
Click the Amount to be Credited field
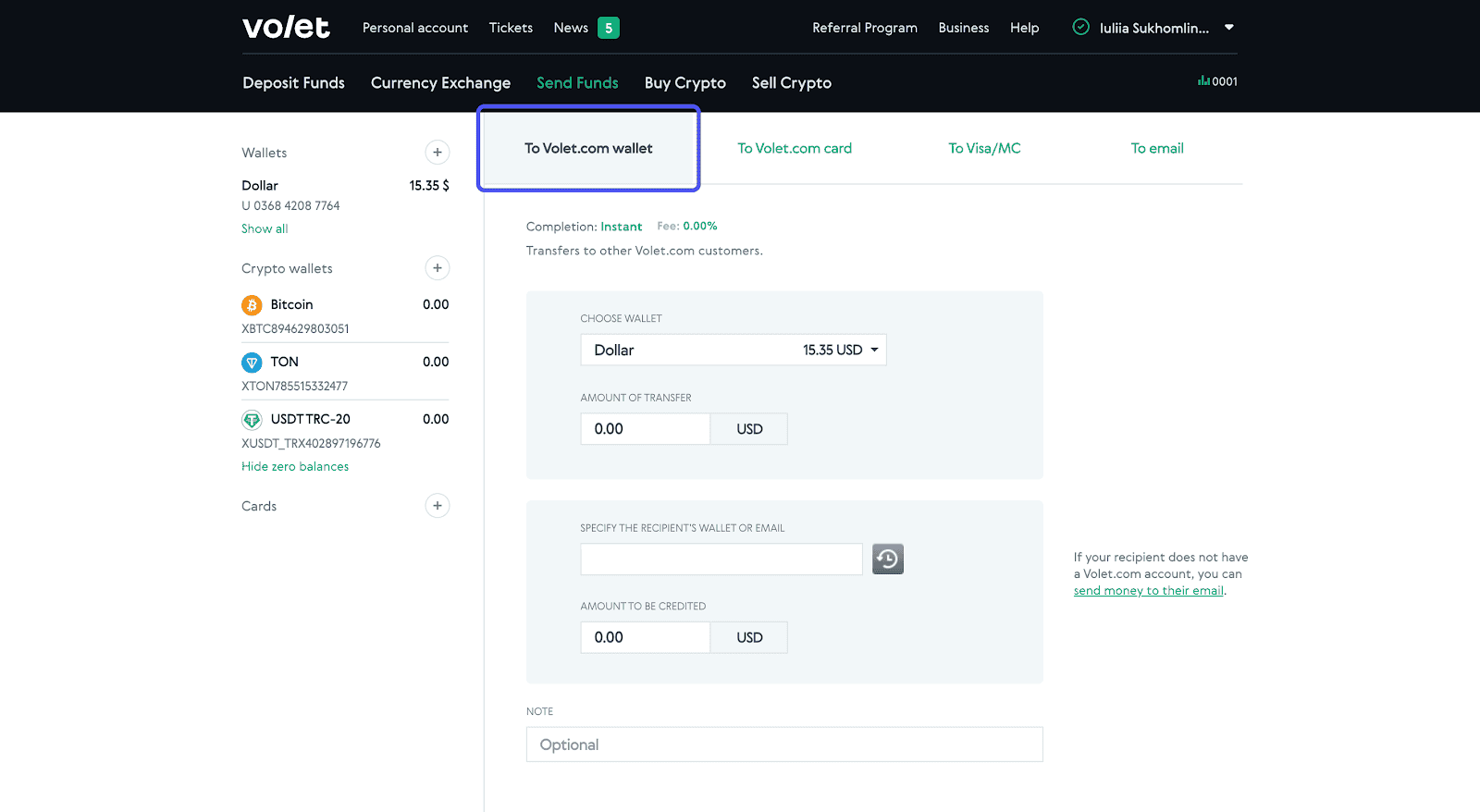646,637
